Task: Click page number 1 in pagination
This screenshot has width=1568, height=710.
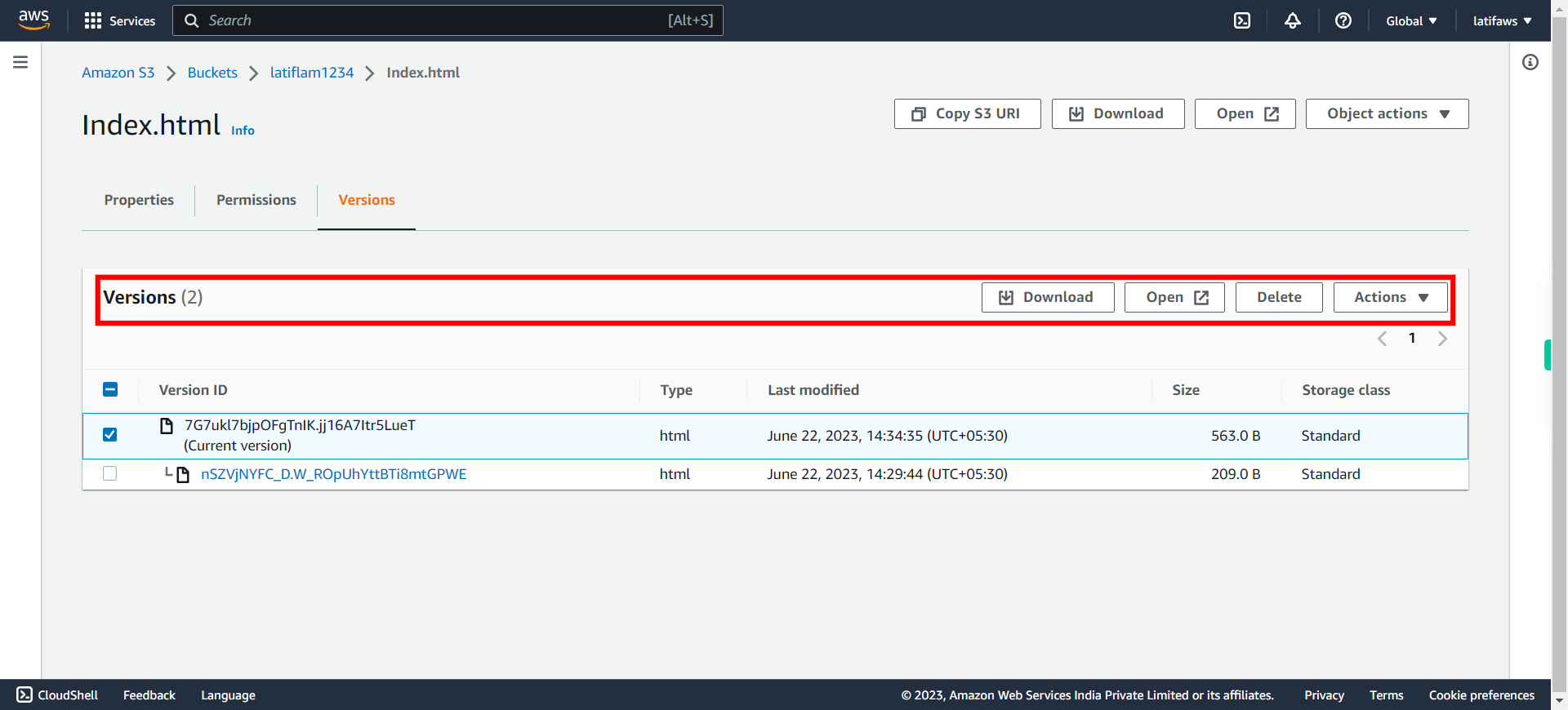Action: pos(1412,338)
